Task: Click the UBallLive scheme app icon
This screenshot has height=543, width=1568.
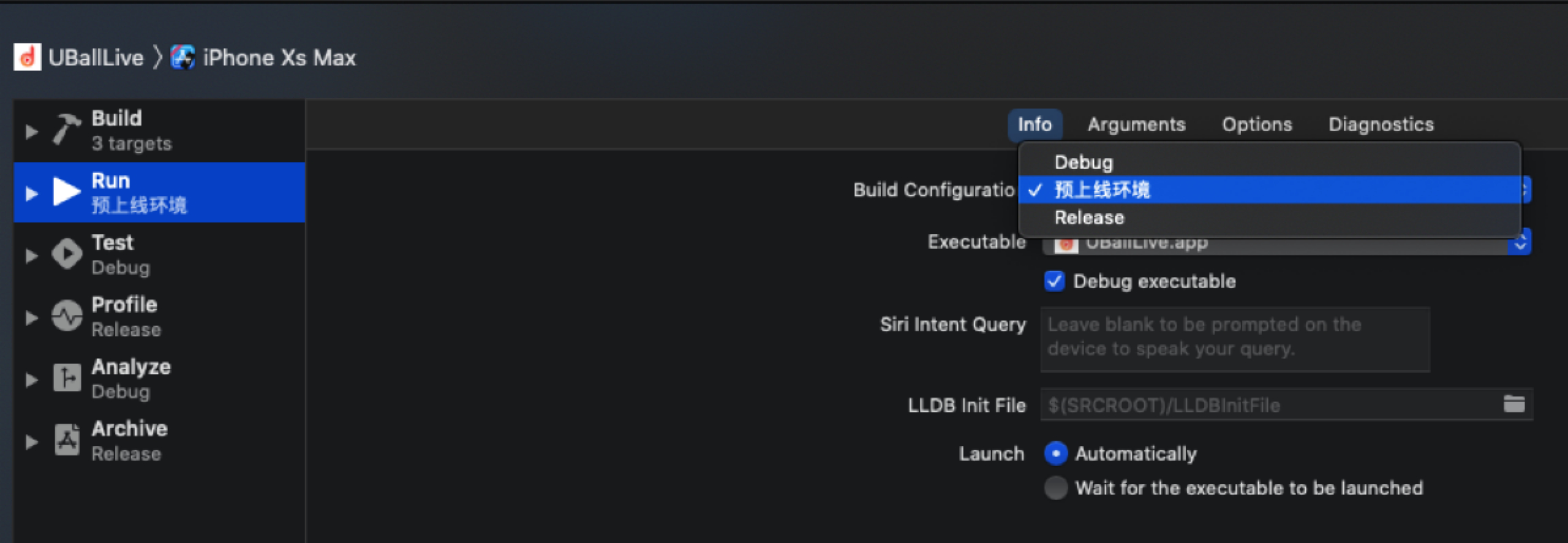Action: tap(28, 57)
